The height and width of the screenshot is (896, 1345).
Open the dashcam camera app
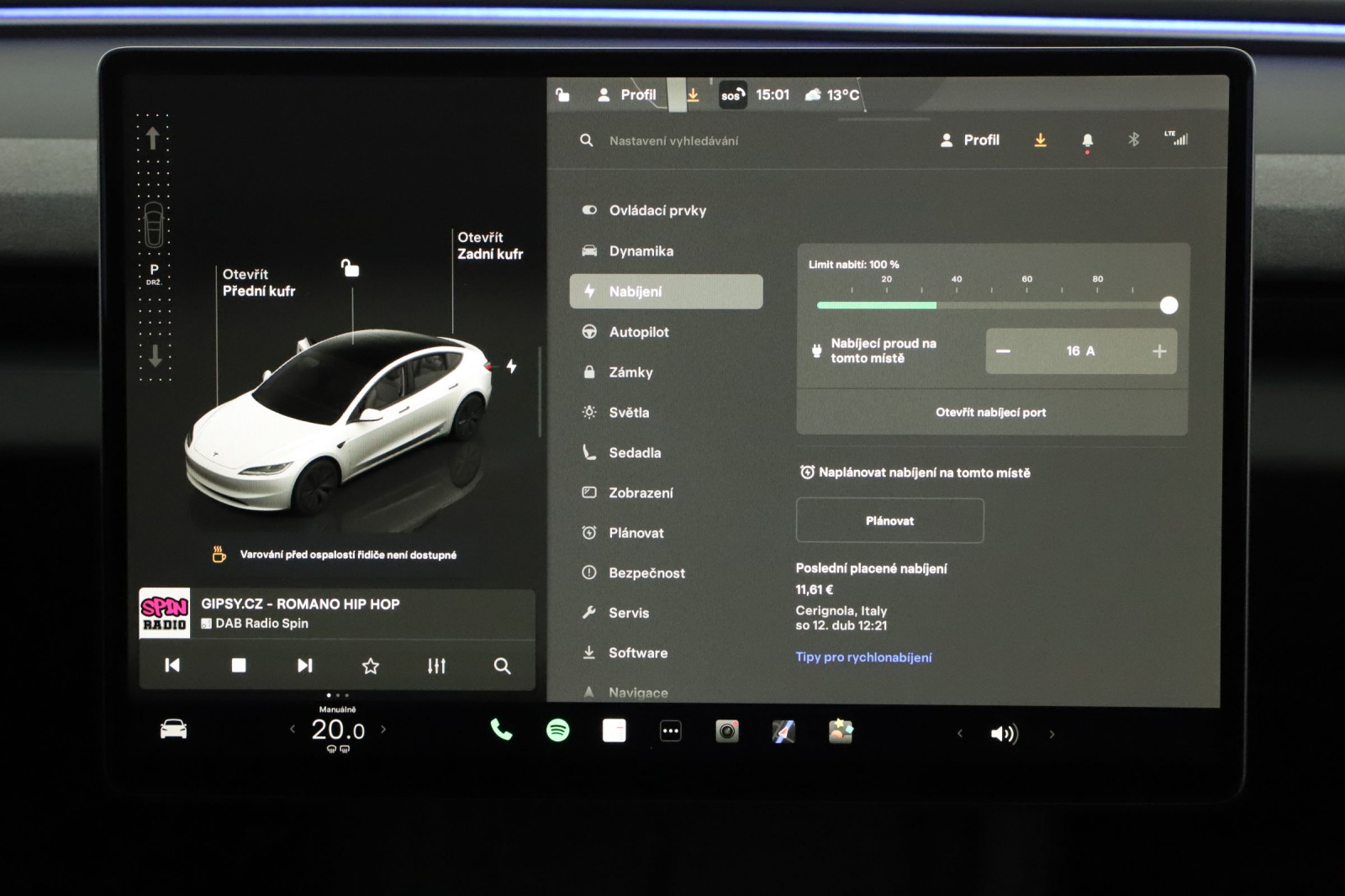coord(727,731)
